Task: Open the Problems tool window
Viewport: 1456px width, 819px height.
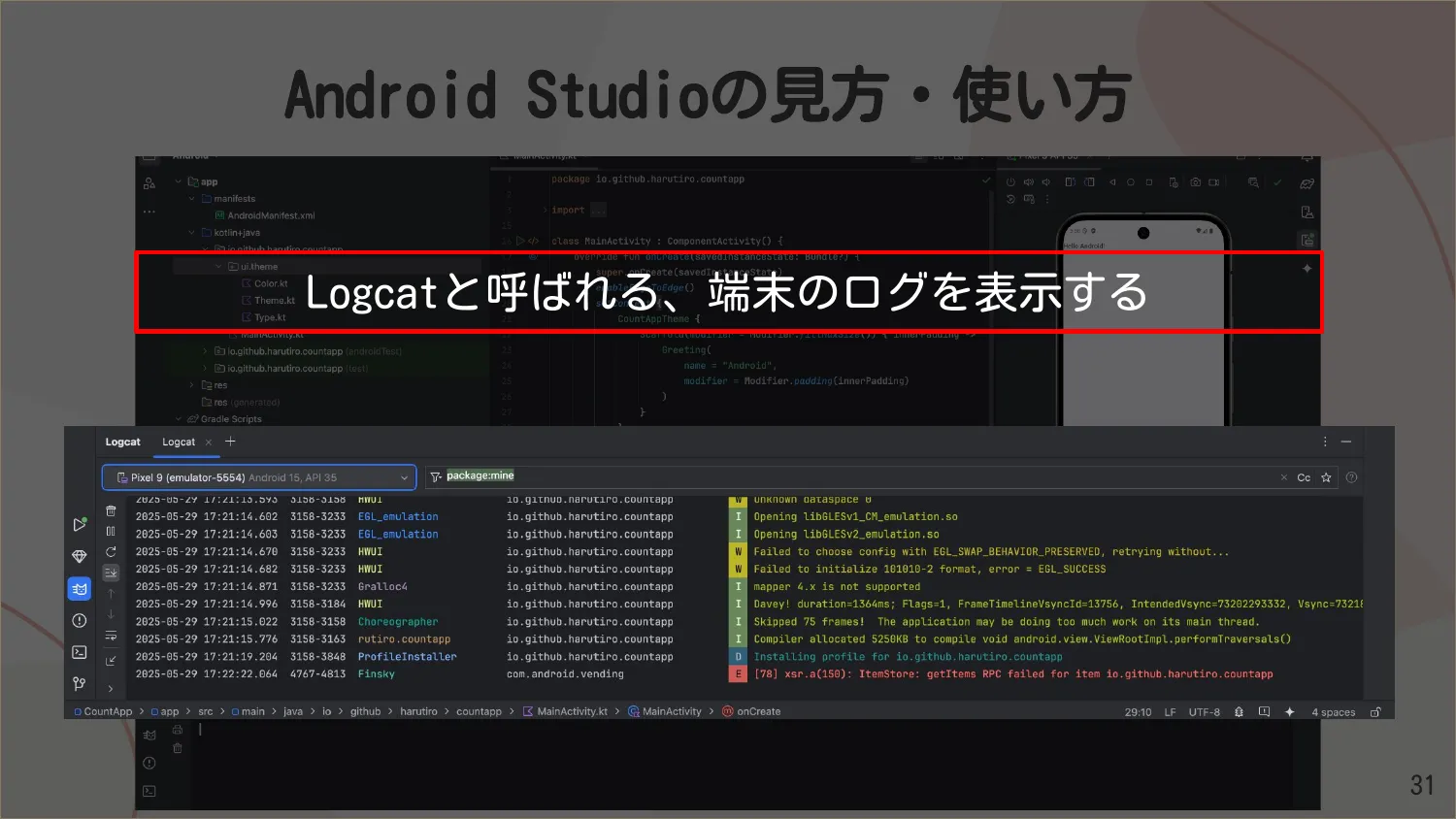Action: pyautogui.click(x=80, y=620)
